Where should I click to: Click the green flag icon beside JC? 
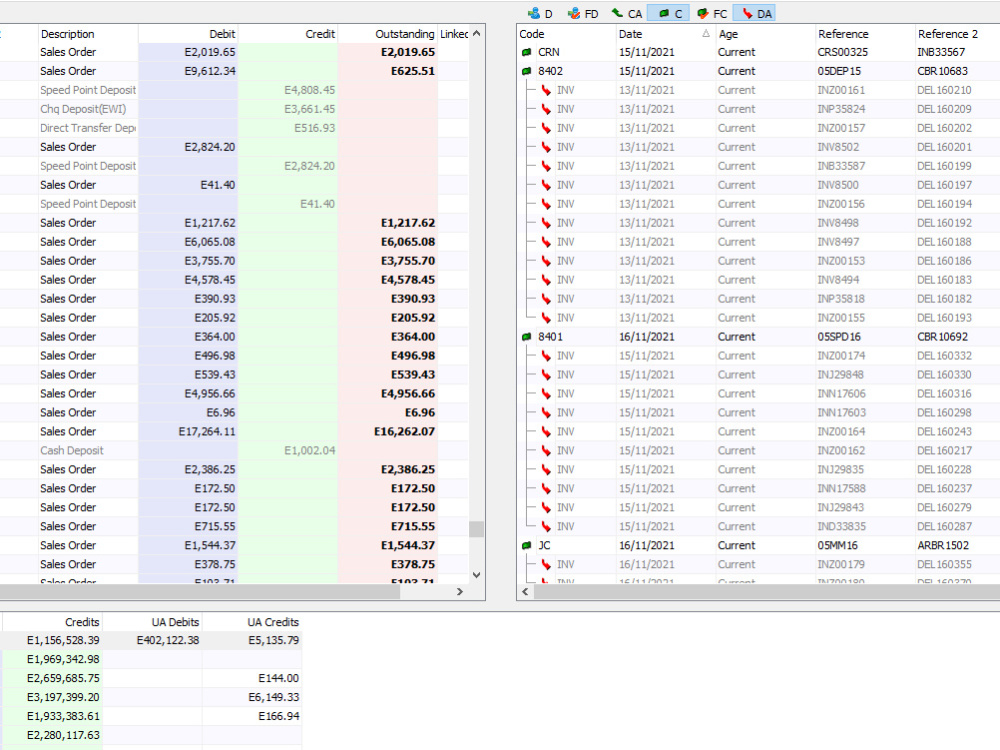[526, 545]
